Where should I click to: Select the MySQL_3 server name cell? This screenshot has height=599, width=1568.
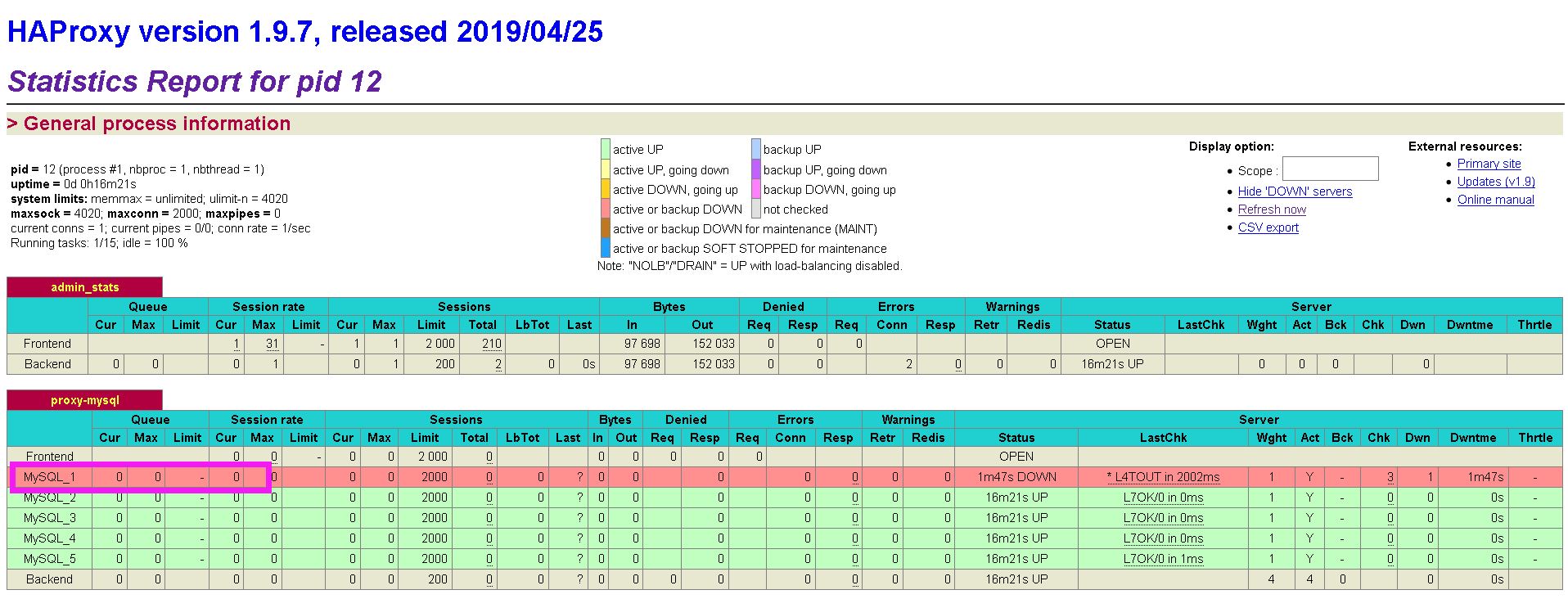[49, 518]
